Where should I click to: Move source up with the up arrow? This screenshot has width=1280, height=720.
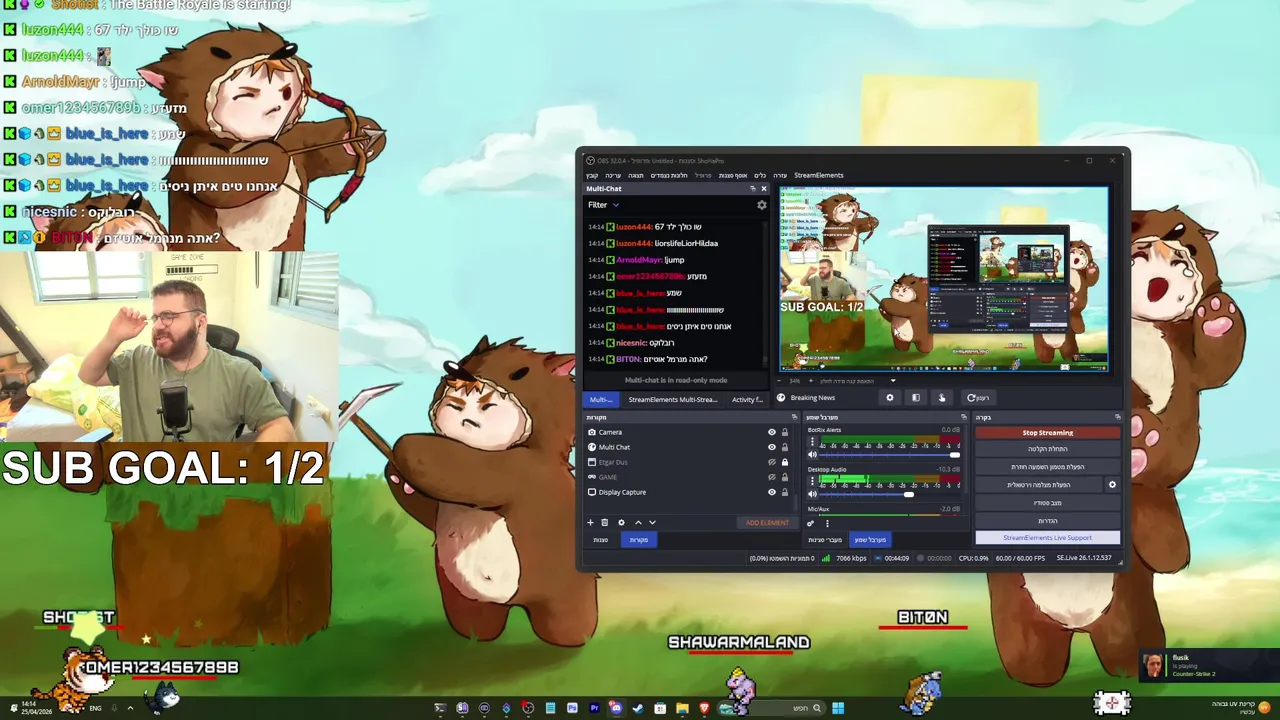click(x=638, y=522)
